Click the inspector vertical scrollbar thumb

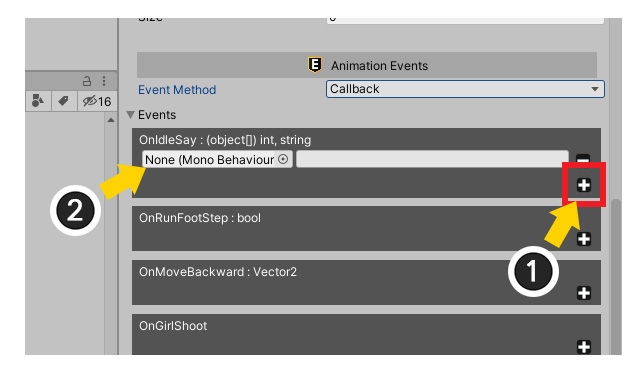[615, 276]
